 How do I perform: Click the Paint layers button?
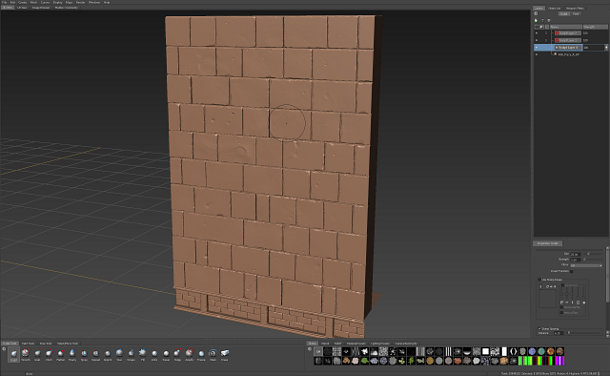point(577,14)
